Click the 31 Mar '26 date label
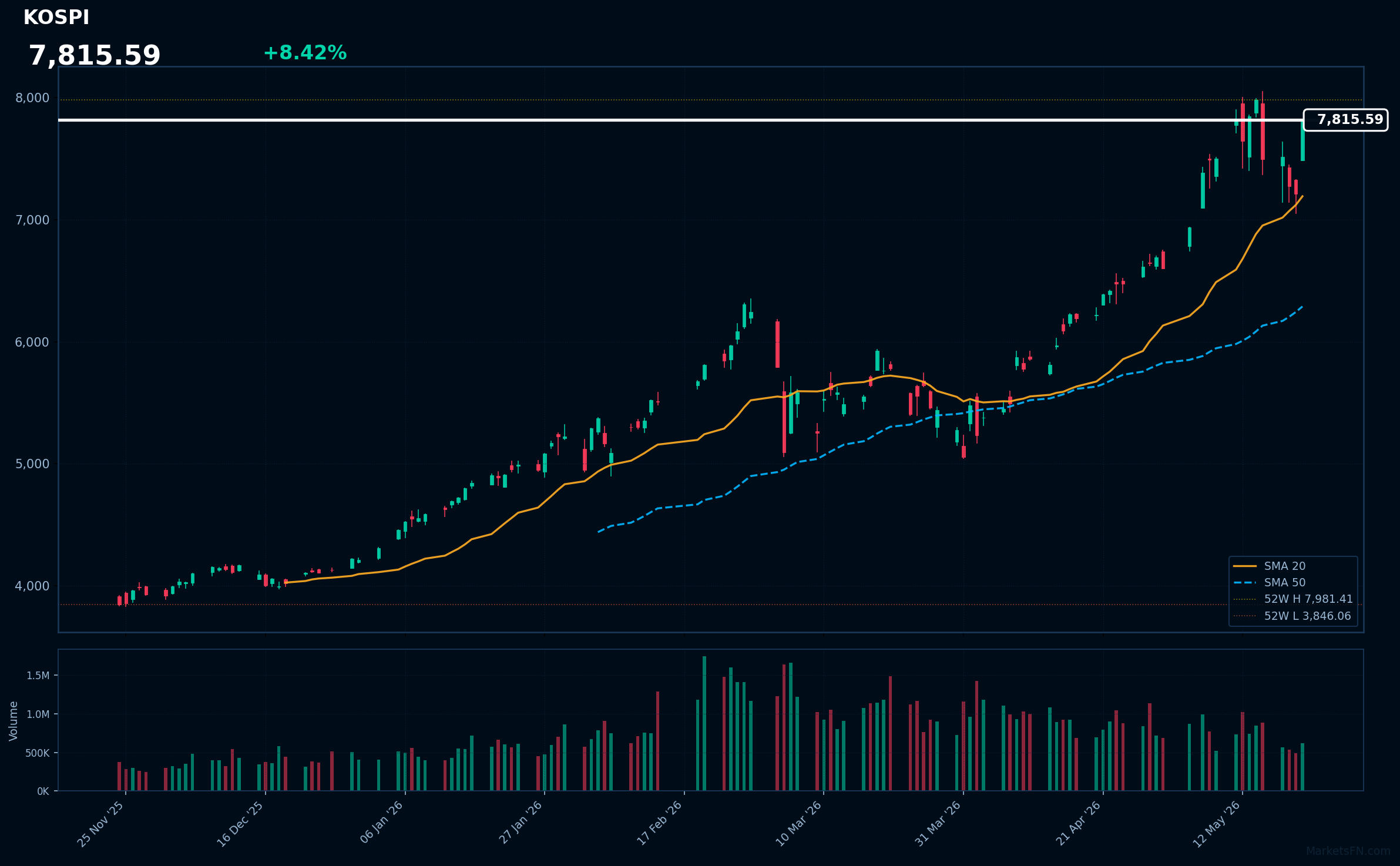The image size is (1400, 866). (939, 824)
